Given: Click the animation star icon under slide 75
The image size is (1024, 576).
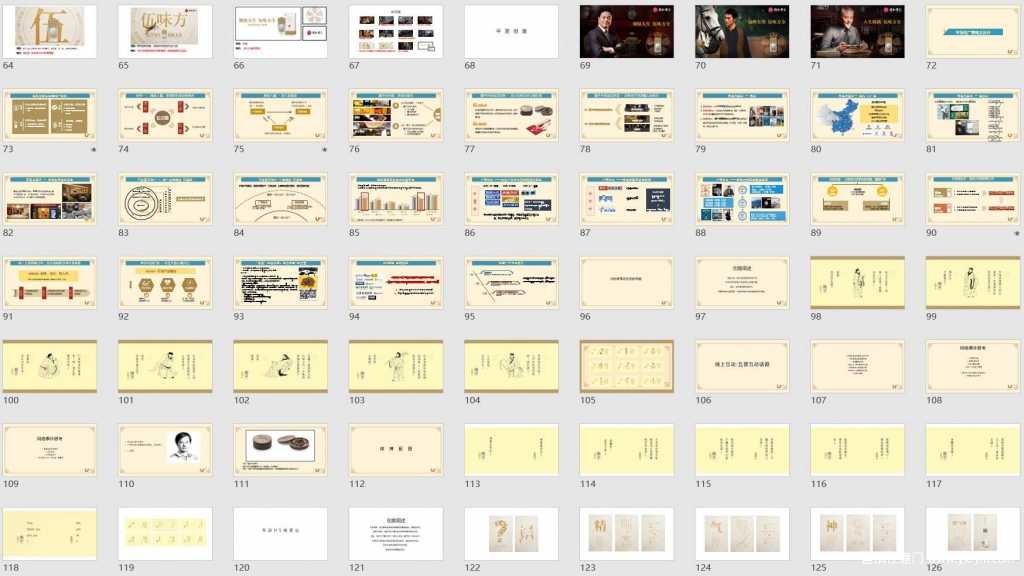Looking at the screenshot, I should tap(325, 150).
